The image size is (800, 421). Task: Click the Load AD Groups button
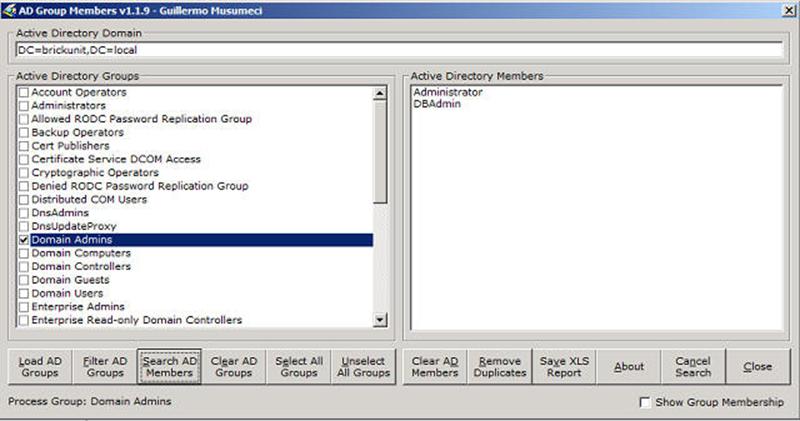click(x=40, y=367)
